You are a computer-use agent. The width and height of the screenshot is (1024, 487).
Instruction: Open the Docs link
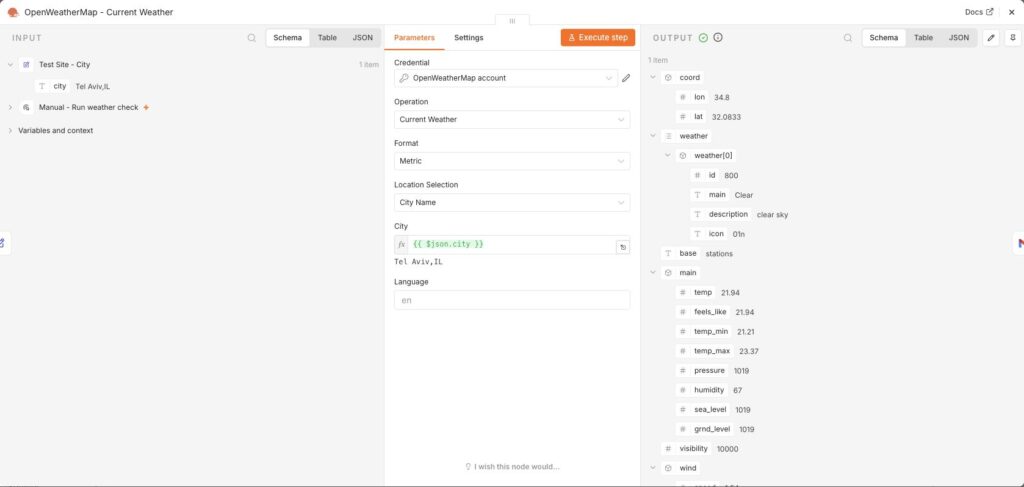(x=979, y=12)
